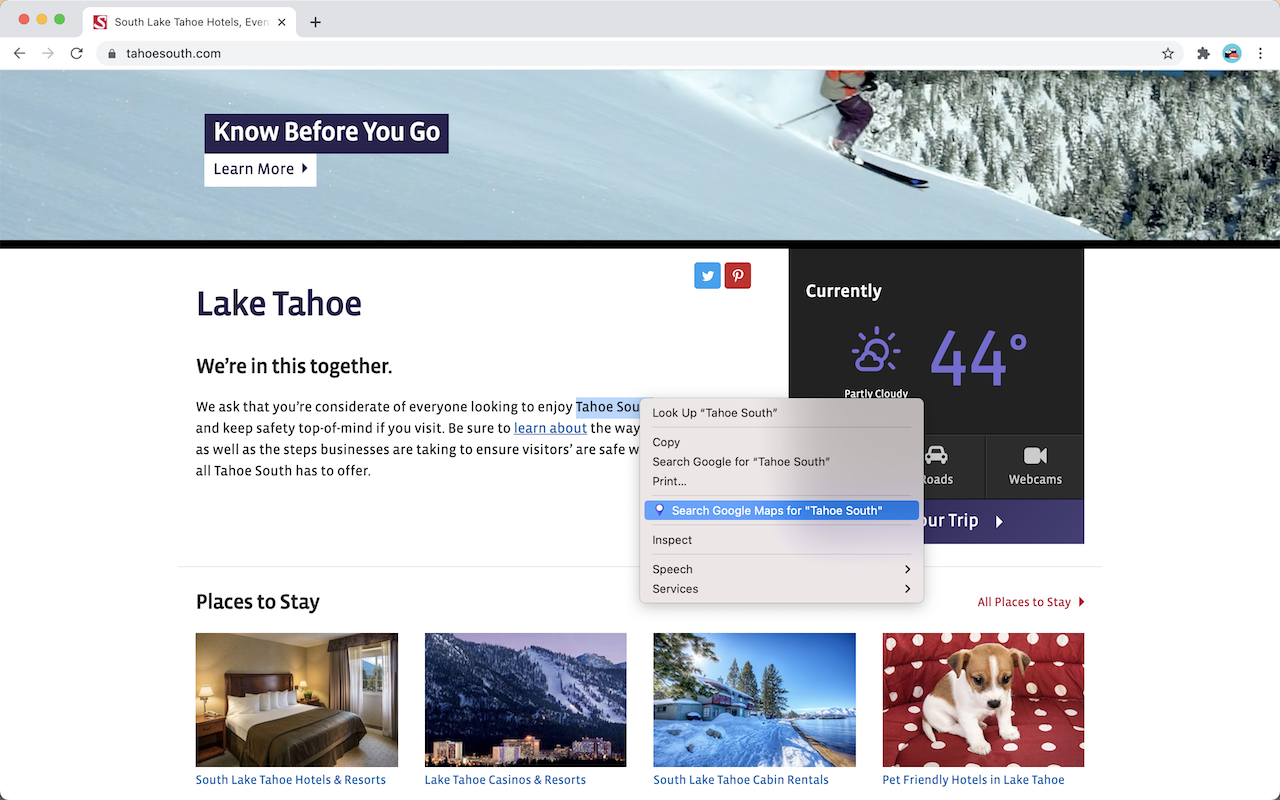Open Webcams via the camera icon
Viewport: 1280px width, 800px height.
[1035, 456]
